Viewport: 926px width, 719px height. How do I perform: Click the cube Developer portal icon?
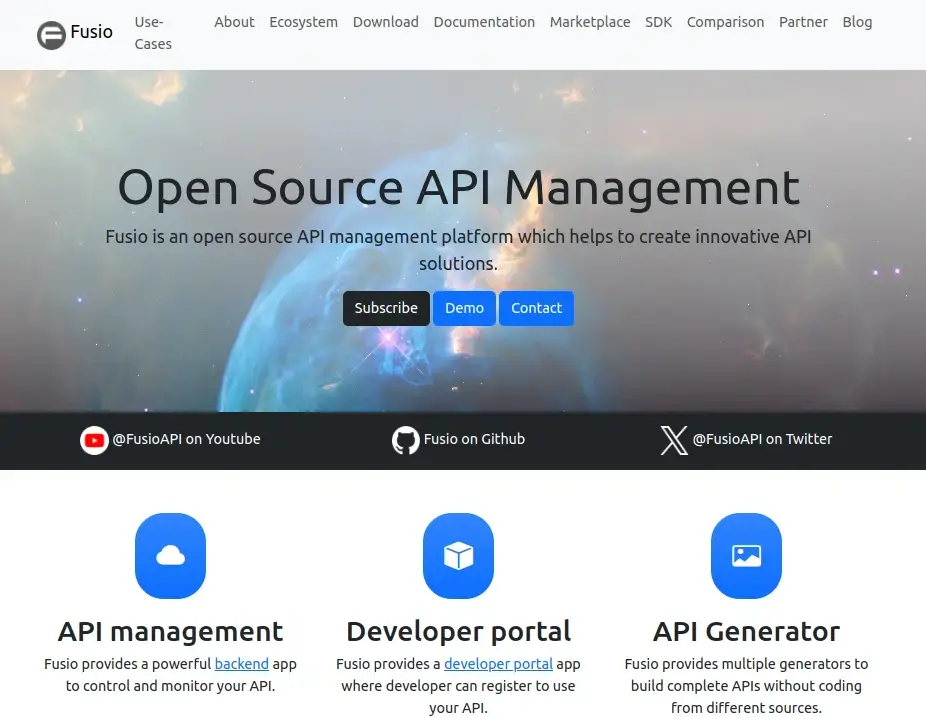(458, 555)
